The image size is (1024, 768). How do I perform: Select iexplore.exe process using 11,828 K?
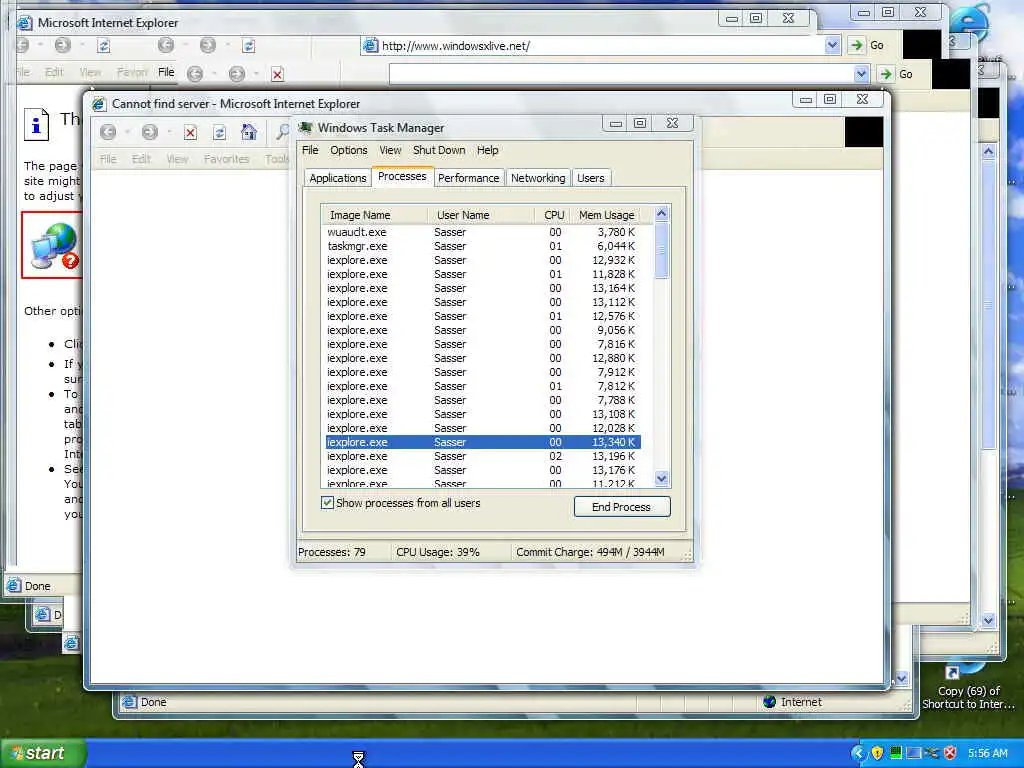click(483, 274)
